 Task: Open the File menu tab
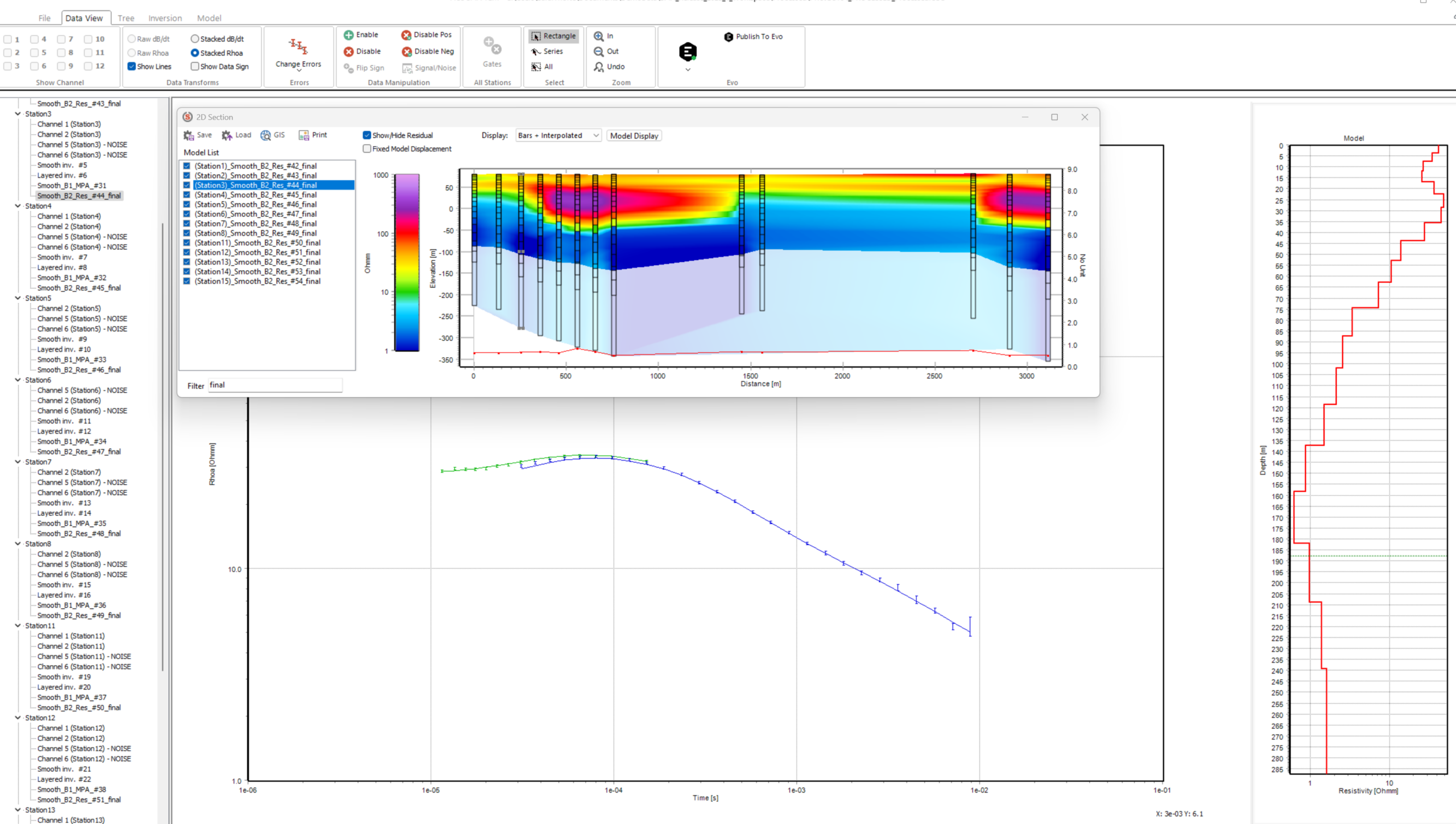[44, 18]
